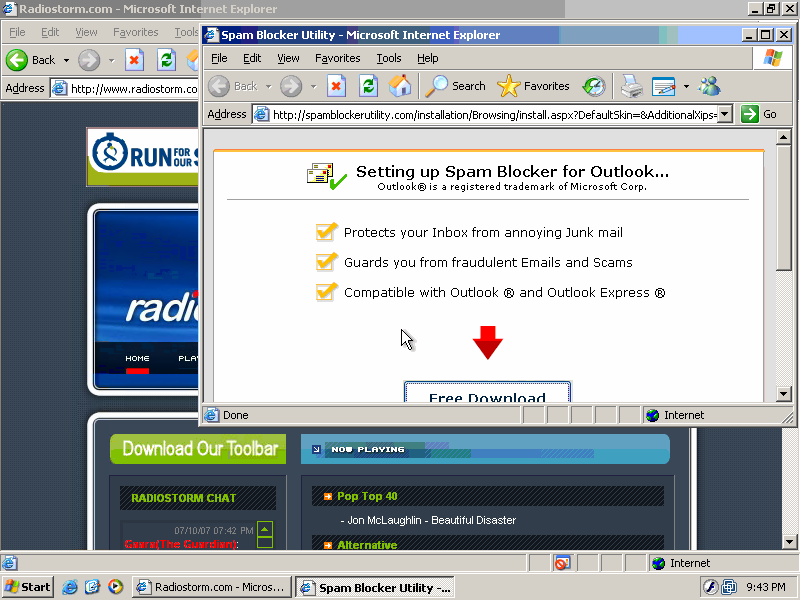
Task: Expand the Forward dropdown in Radiostorm window
Action: click(111, 60)
